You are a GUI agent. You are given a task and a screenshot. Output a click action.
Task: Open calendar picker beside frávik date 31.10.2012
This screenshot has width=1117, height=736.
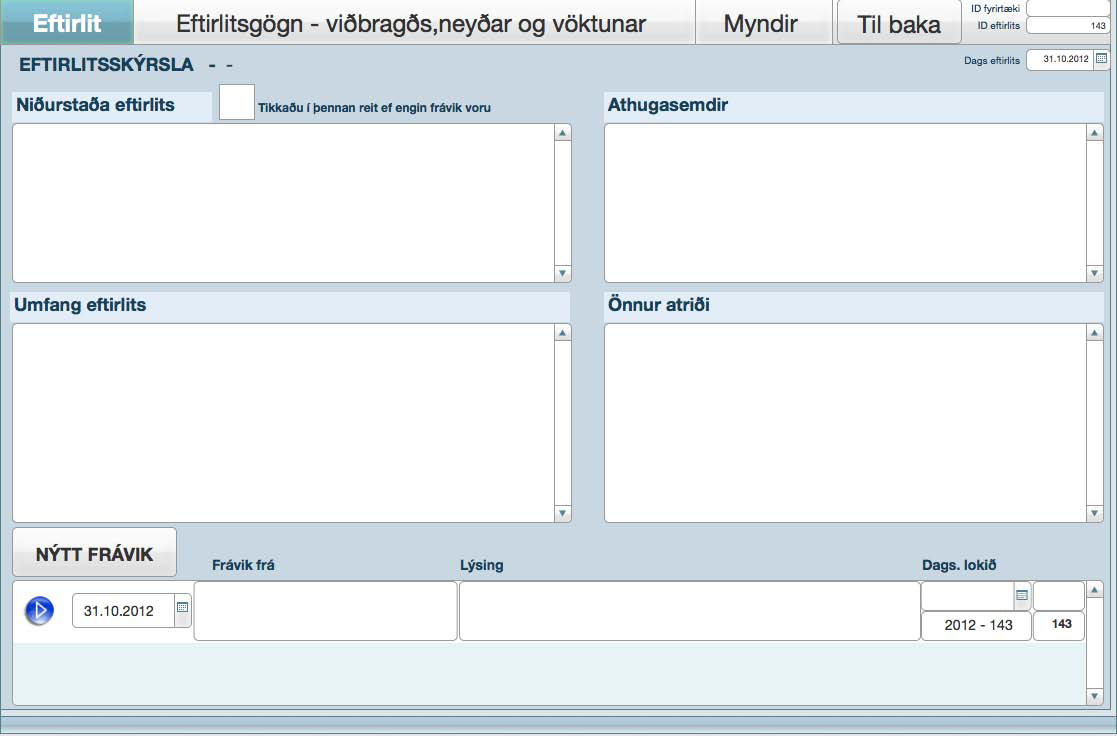click(x=182, y=608)
